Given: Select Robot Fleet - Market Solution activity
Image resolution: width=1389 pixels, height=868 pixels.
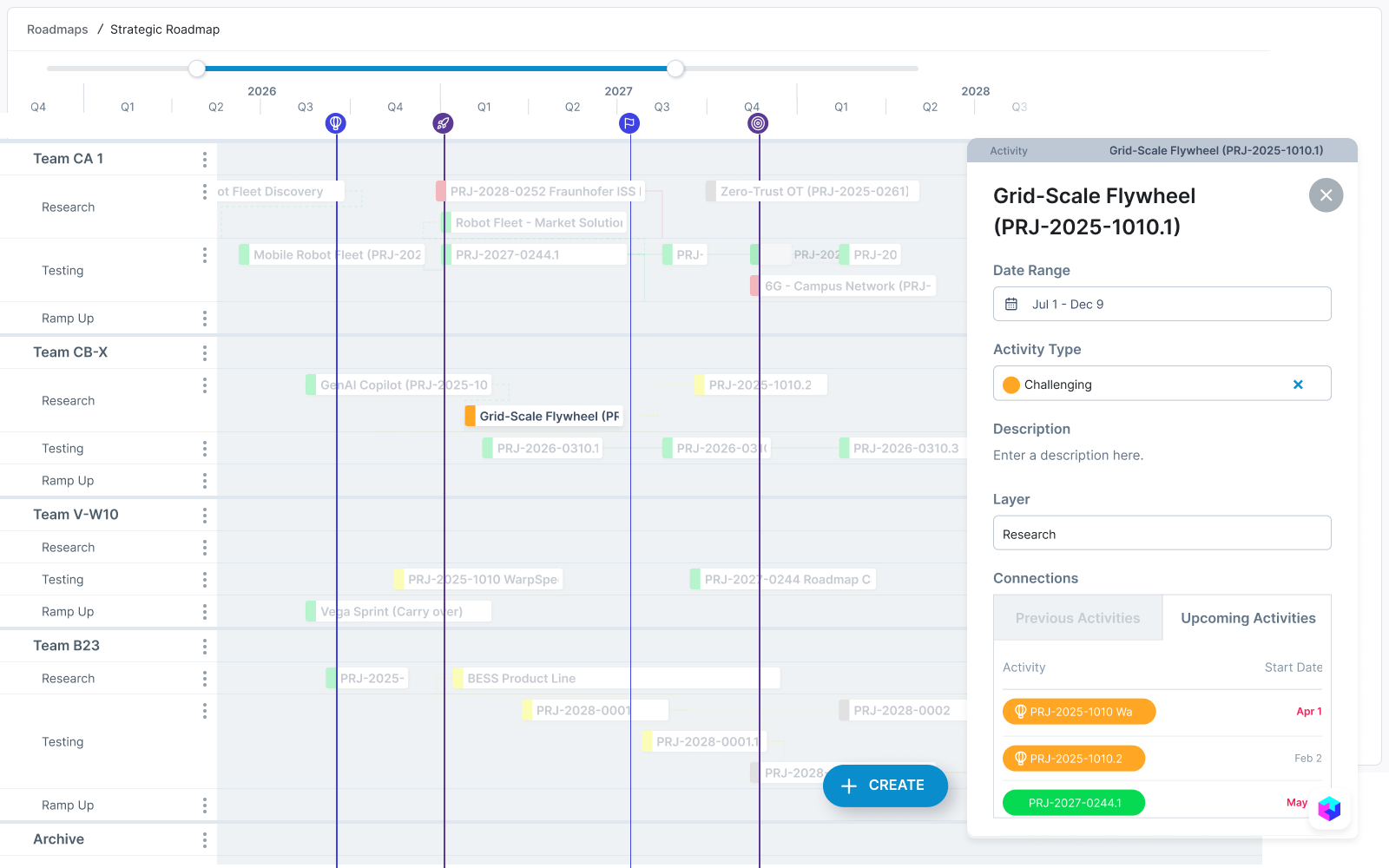Looking at the screenshot, I should tap(534, 223).
